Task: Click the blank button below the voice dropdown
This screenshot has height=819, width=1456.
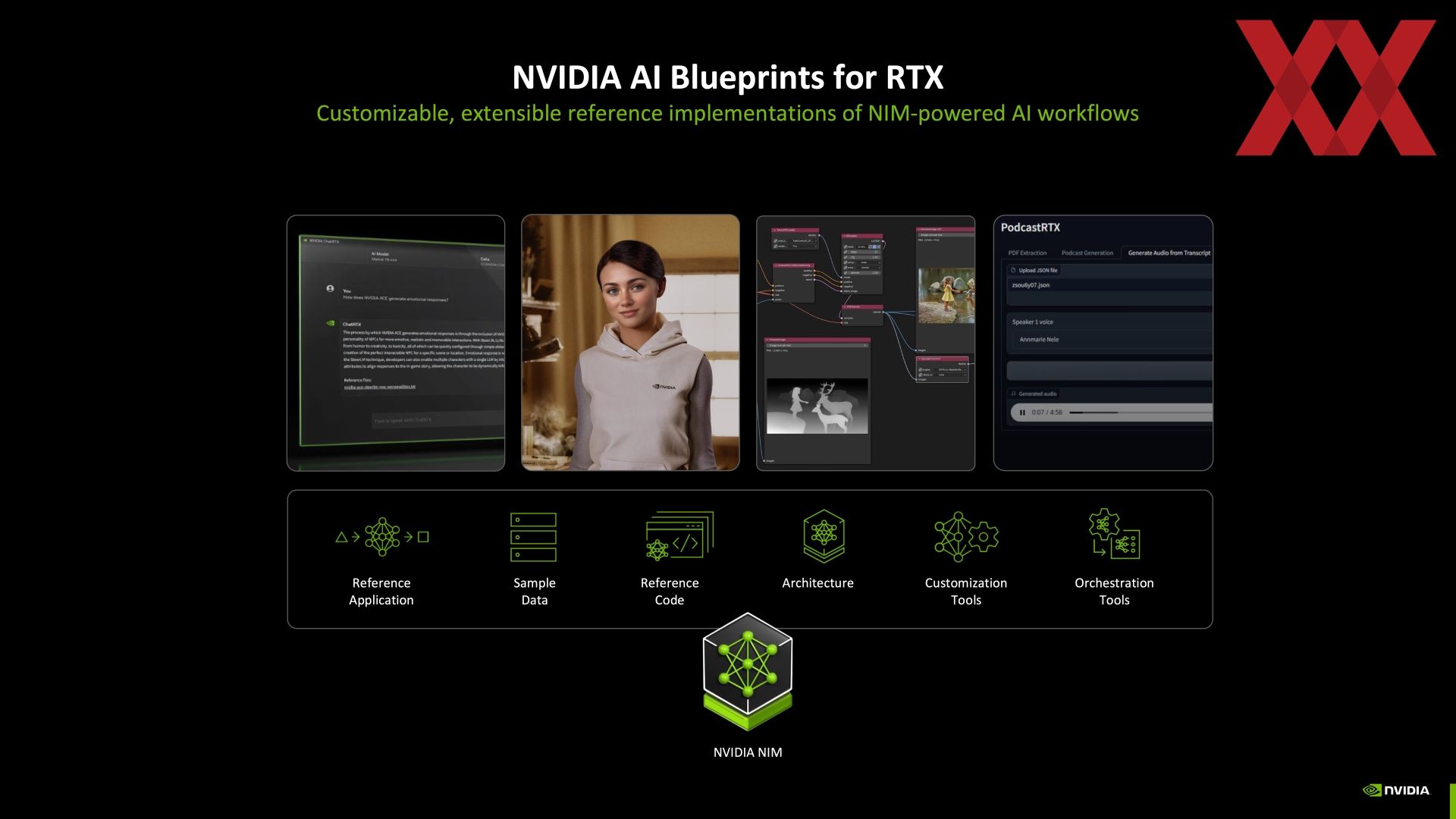Action: (x=1109, y=371)
